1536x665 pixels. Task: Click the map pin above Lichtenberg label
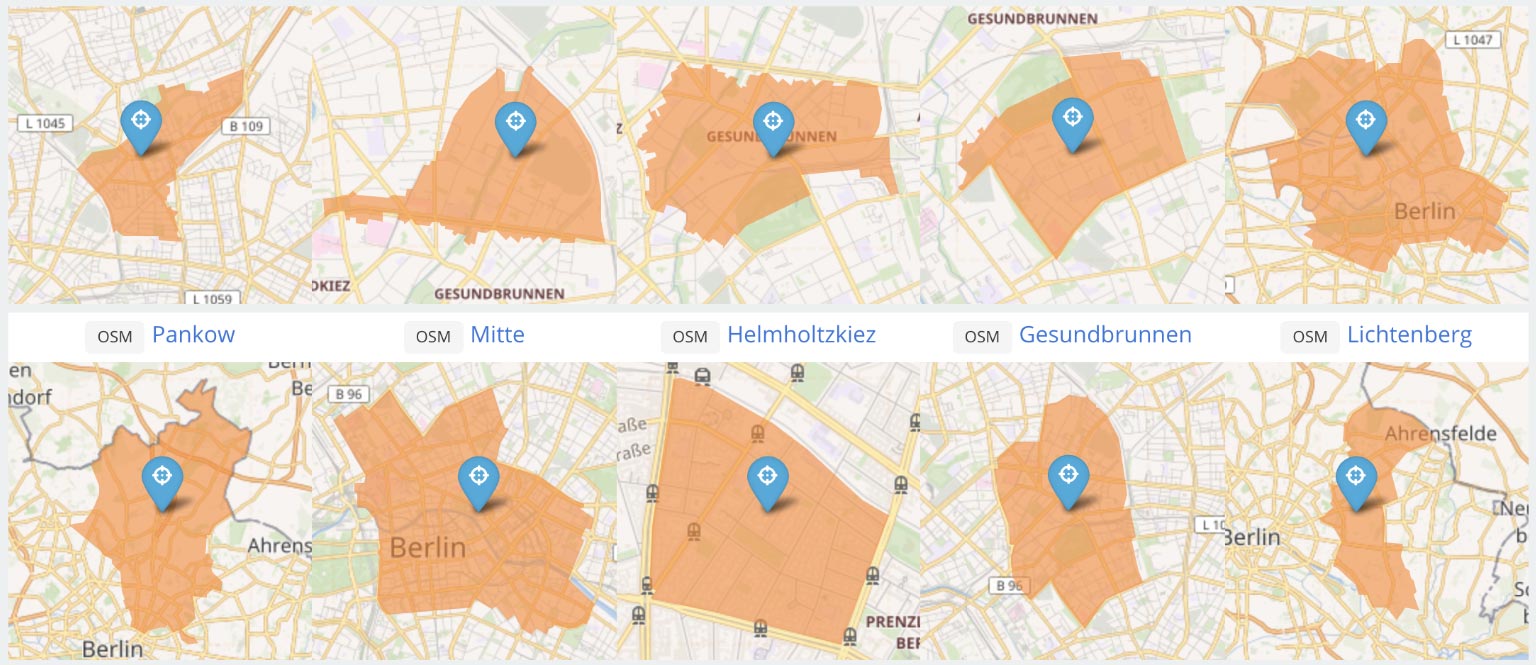pos(1365,125)
